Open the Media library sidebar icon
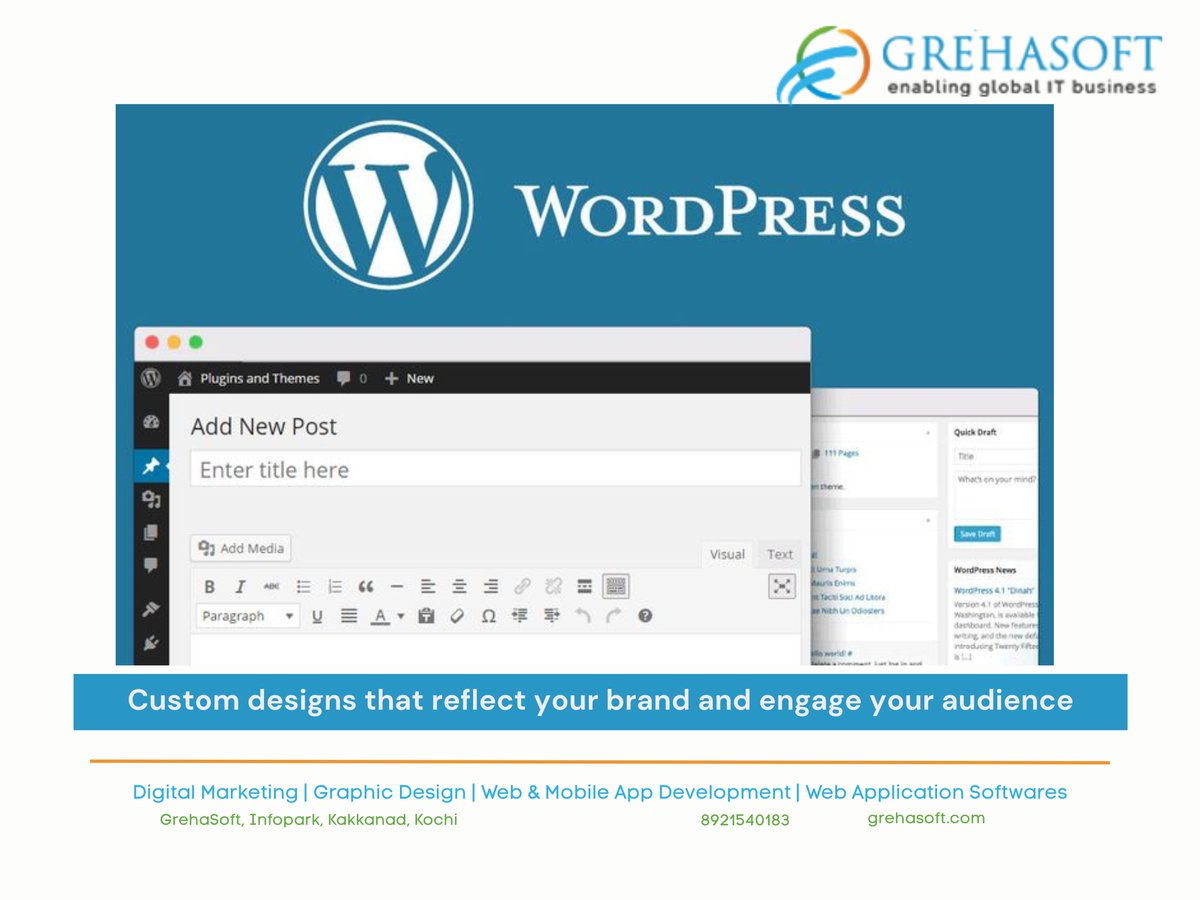The height and width of the screenshot is (900, 1200). click(x=151, y=497)
